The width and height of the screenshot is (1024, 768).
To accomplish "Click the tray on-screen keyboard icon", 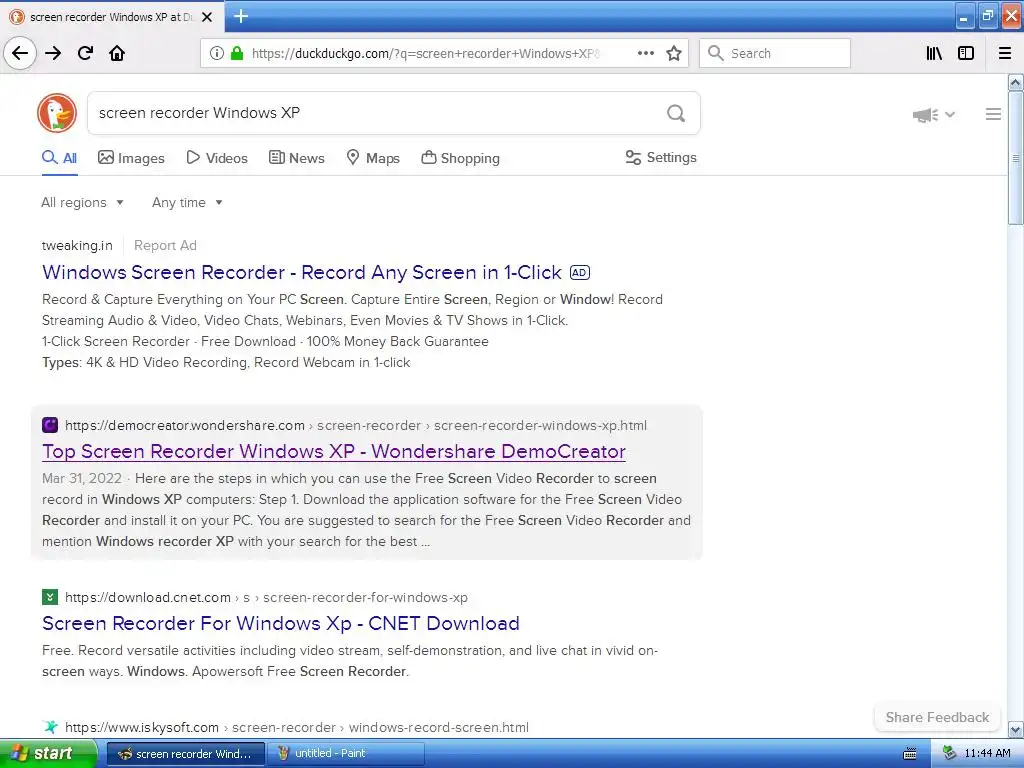I will [x=909, y=754].
